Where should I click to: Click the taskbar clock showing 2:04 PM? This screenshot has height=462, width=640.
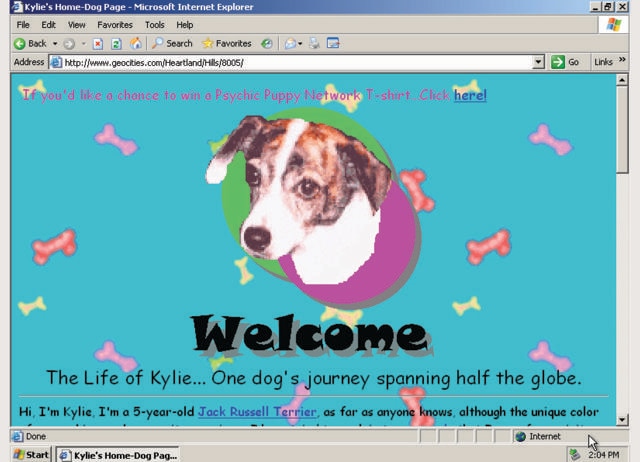pyautogui.click(x=604, y=455)
